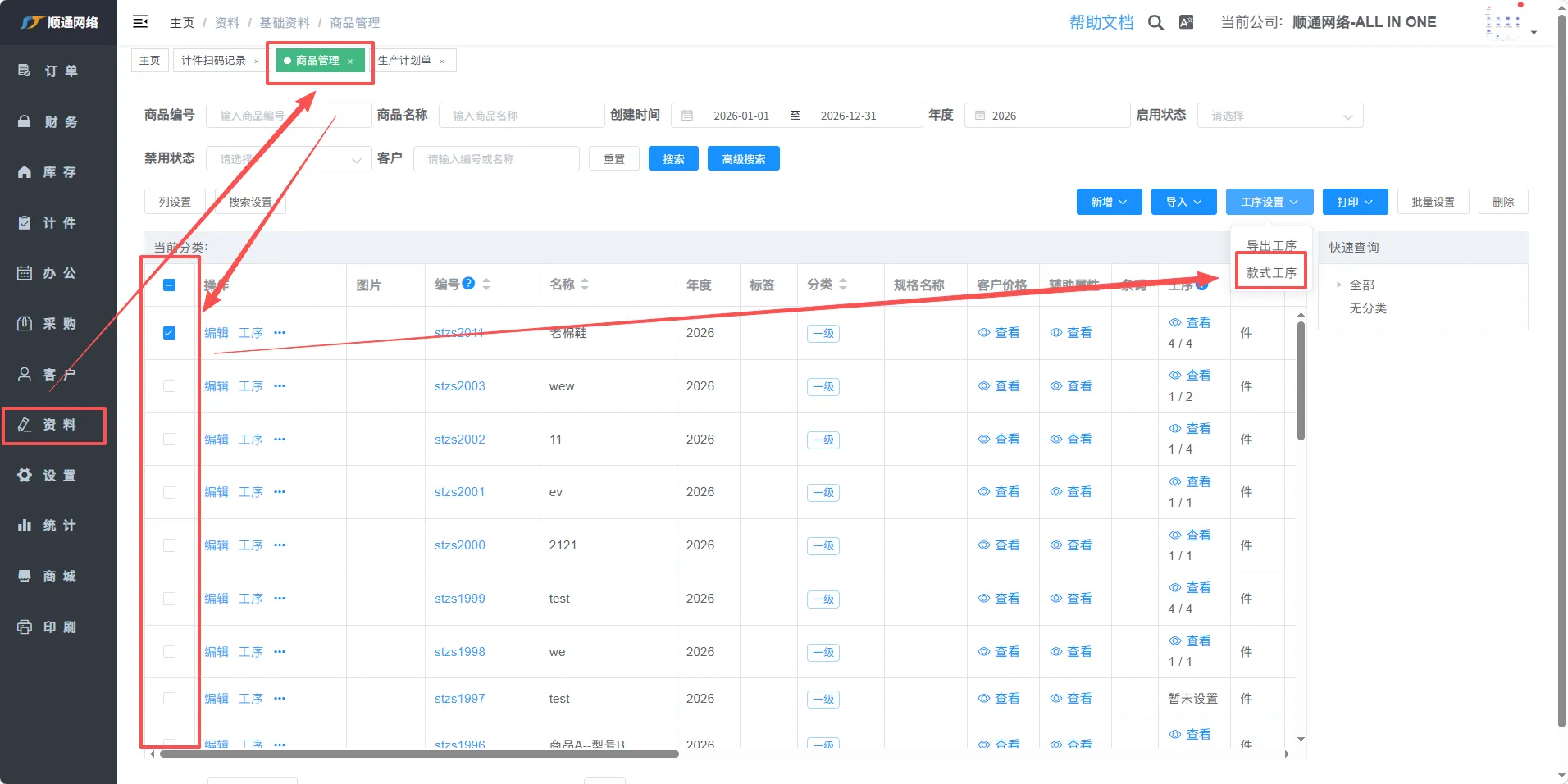Open the 设置 gear icon in sidebar

pyautogui.click(x=25, y=476)
